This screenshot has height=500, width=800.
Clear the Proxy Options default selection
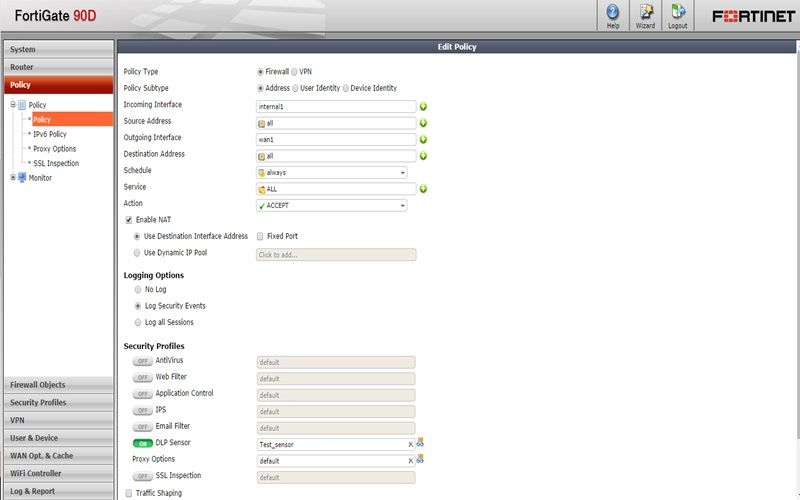[x=410, y=461]
